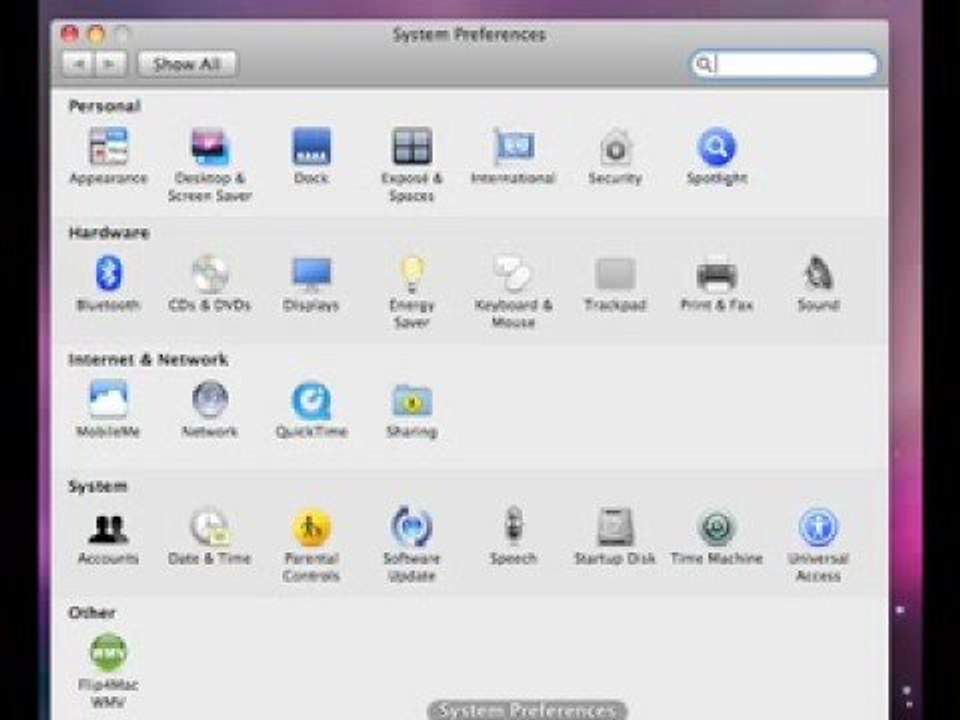Image resolution: width=960 pixels, height=720 pixels.
Task: Go forward with the right arrow button
Action: 110,64
